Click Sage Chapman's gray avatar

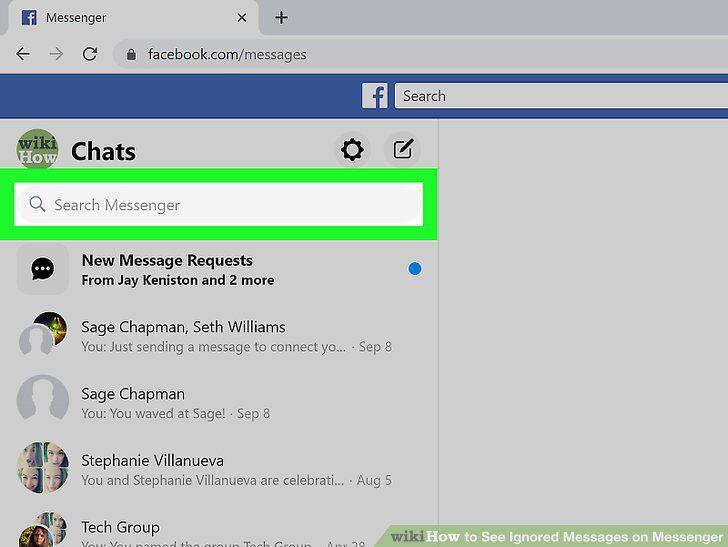pos(43,400)
